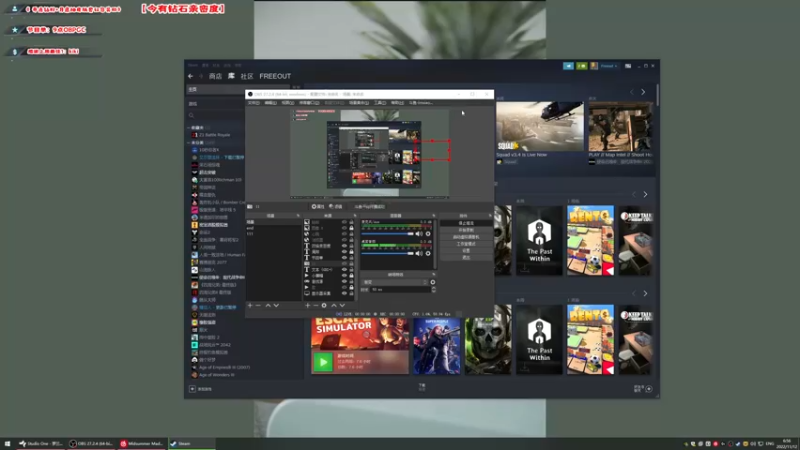800x450 pixels.
Task: Open friends and chat icon at Steam's bottom right
Action: click(x=649, y=389)
